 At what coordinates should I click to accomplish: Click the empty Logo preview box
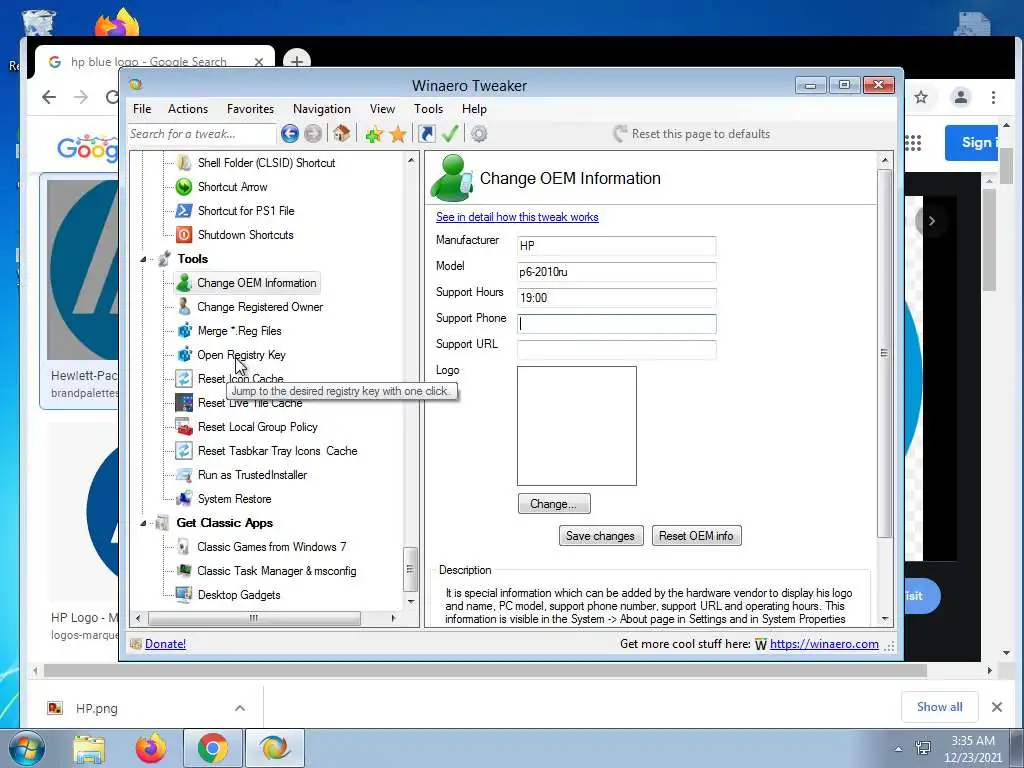coord(577,426)
